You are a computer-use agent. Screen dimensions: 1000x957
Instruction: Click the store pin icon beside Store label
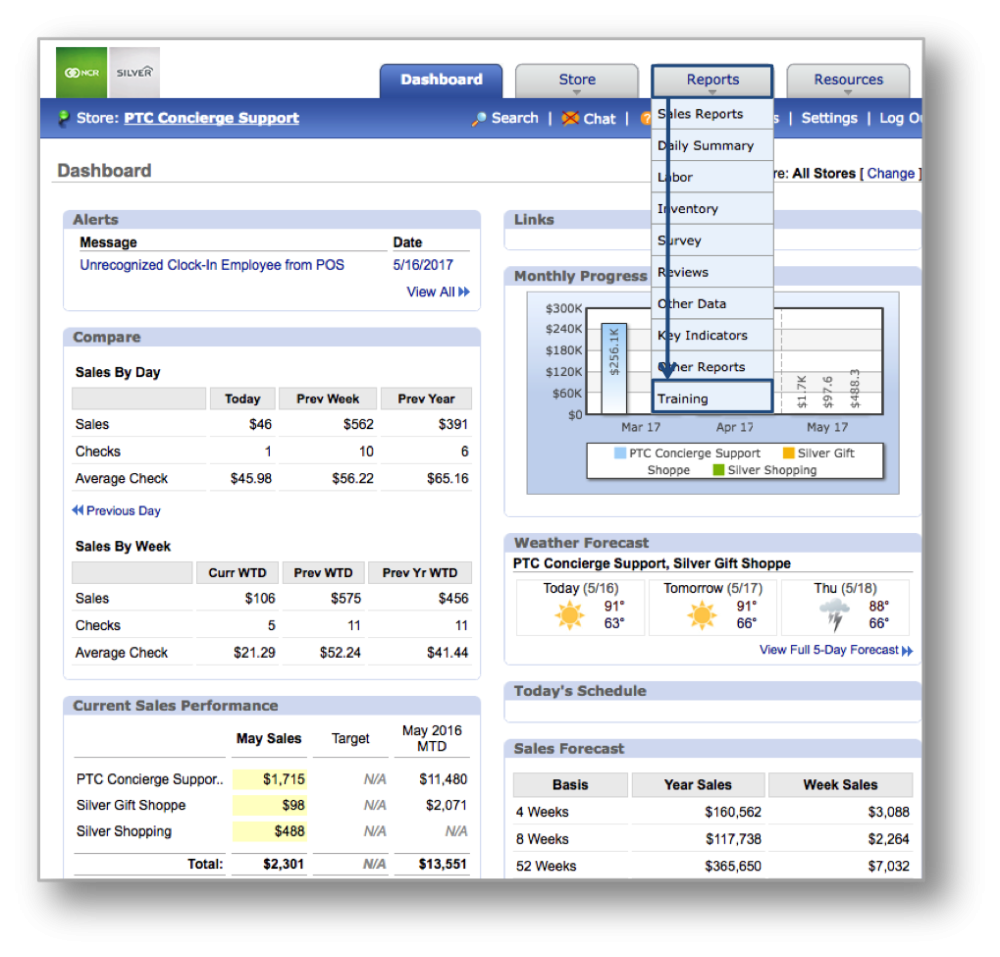tap(63, 118)
